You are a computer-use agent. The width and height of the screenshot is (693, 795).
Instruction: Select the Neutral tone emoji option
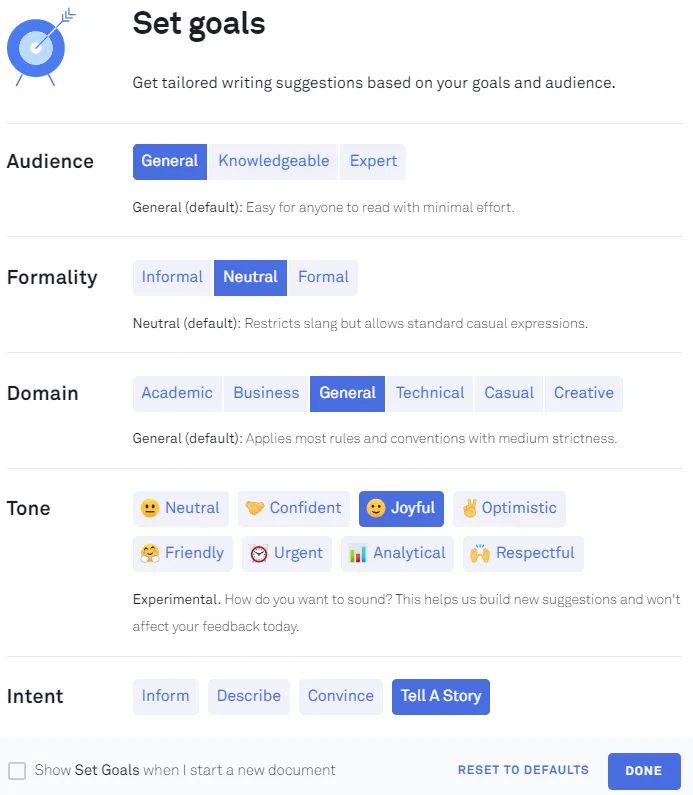tap(181, 508)
